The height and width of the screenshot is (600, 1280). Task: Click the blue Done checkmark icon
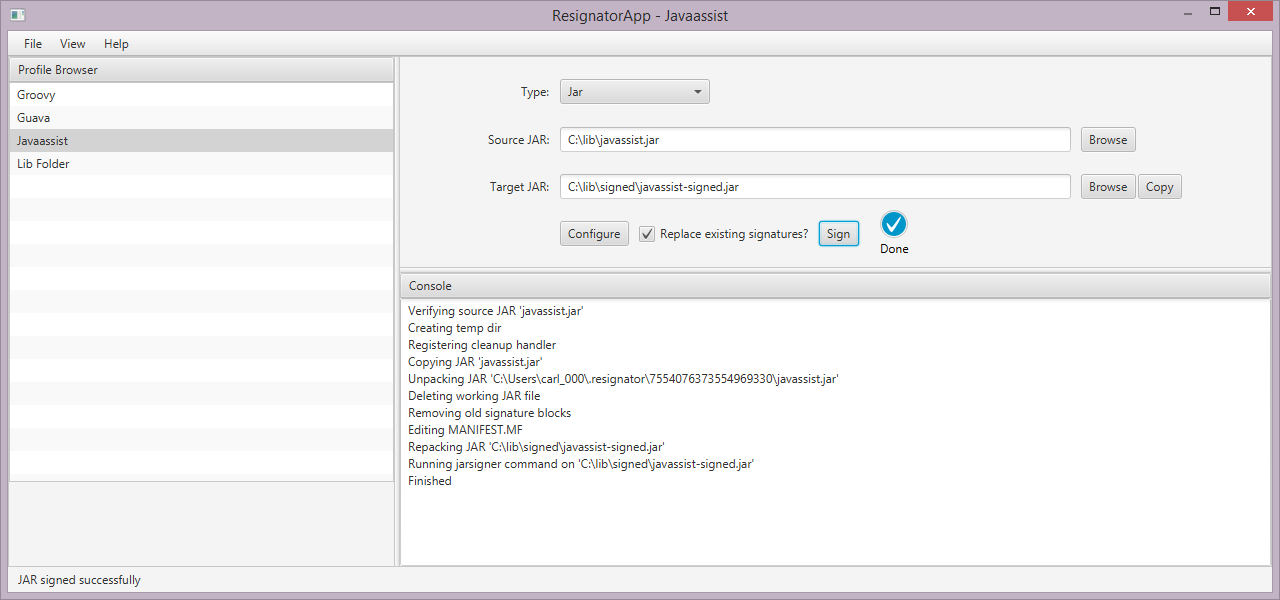(x=894, y=225)
